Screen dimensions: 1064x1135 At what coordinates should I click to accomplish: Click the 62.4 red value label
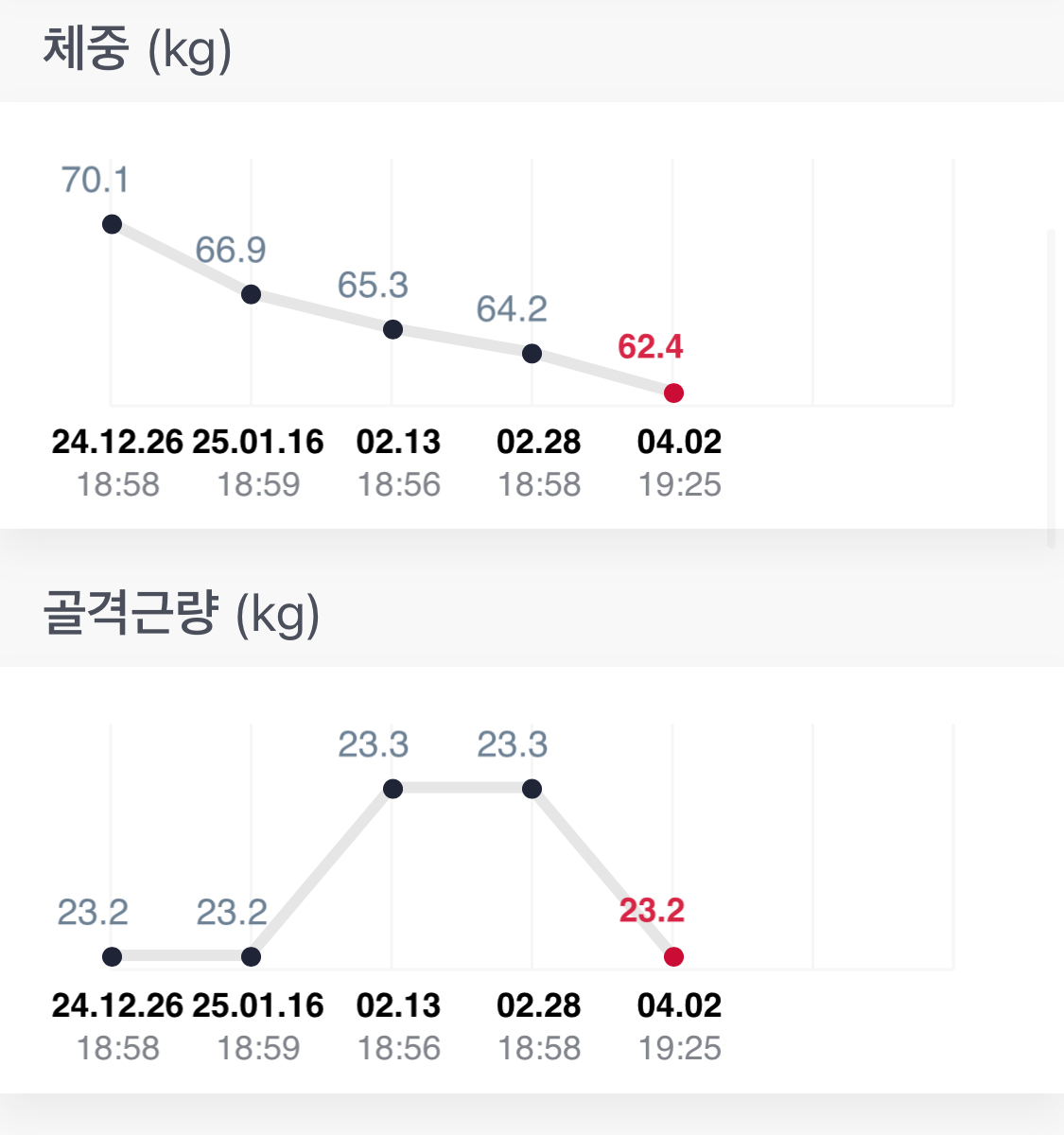650,347
